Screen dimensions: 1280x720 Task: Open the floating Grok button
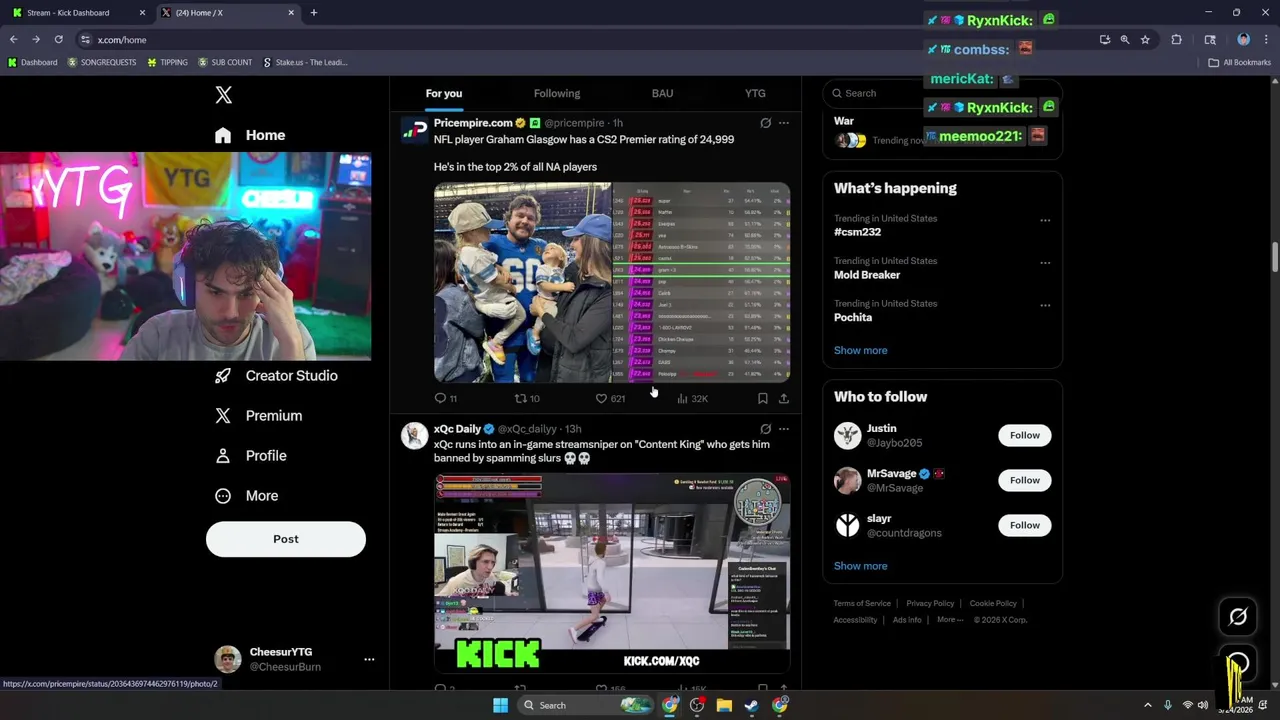pos(1238,617)
